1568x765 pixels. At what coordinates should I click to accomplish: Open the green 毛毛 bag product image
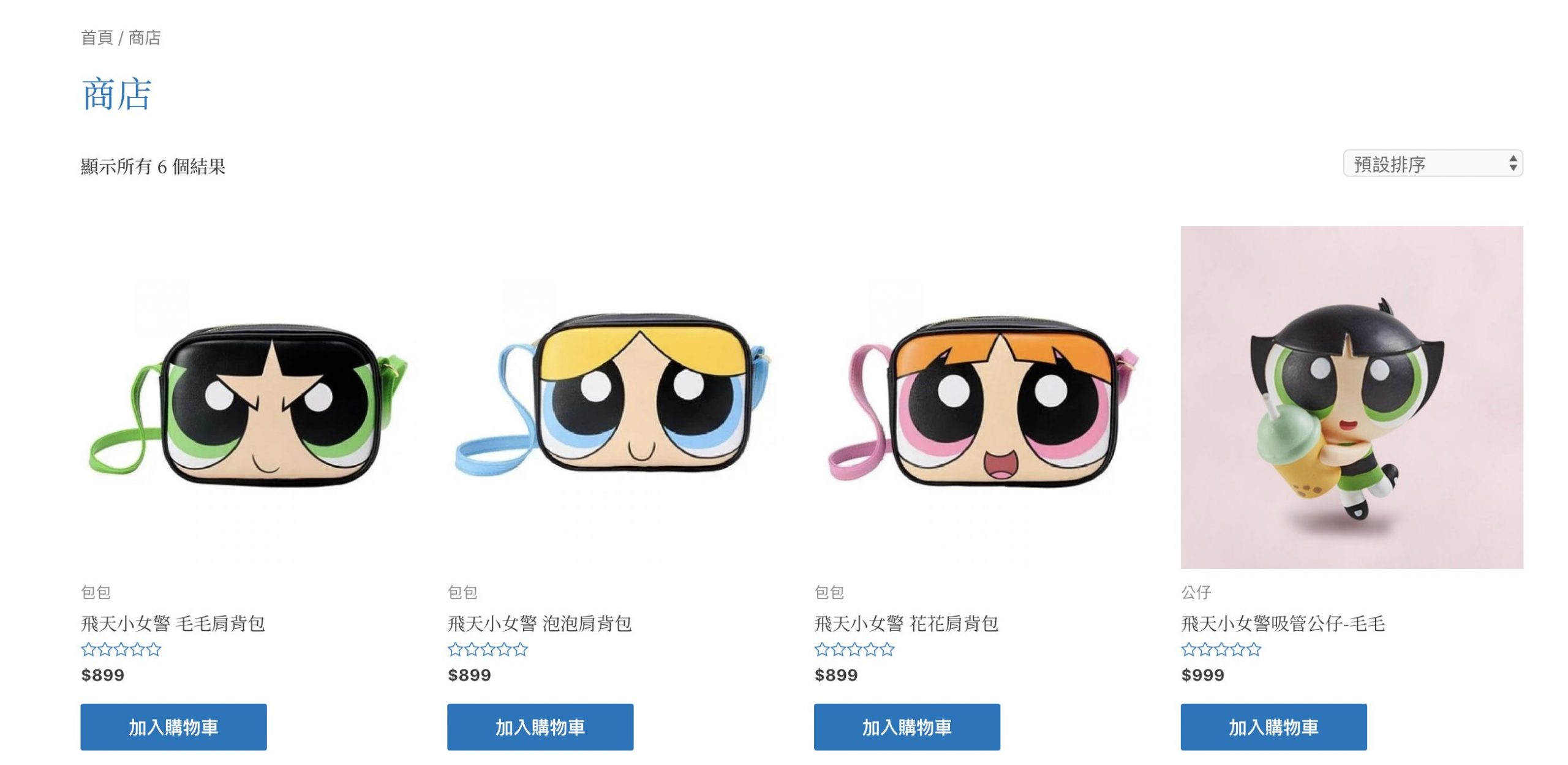point(251,398)
